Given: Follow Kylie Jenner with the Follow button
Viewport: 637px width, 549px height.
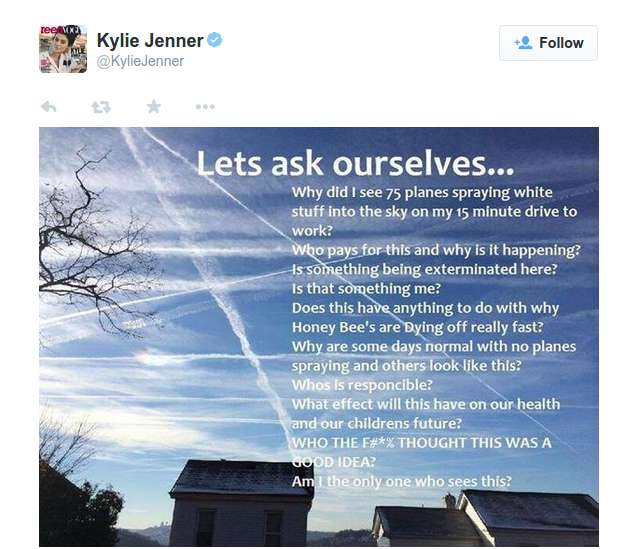Looking at the screenshot, I should tap(548, 43).
